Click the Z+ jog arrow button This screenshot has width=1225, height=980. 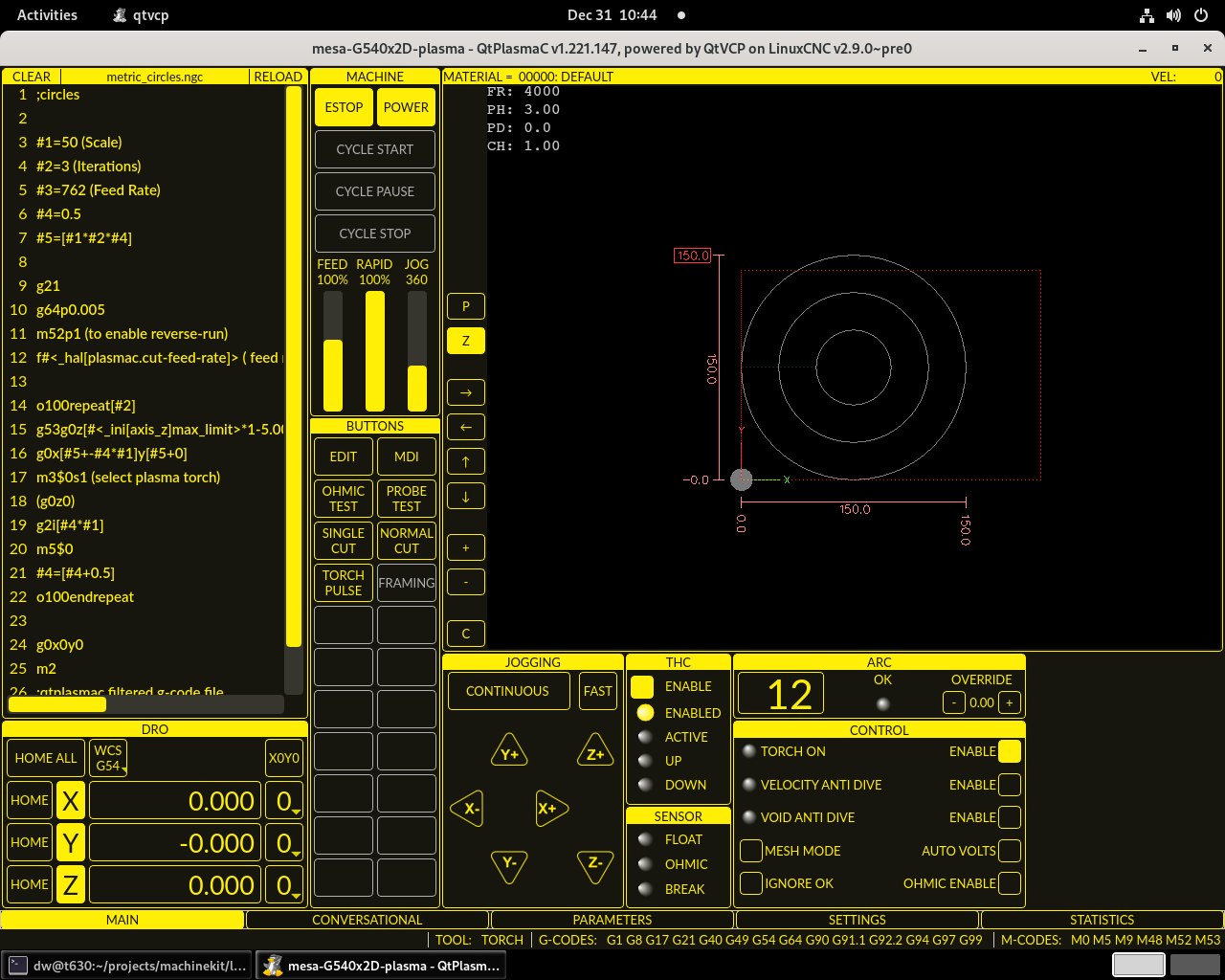click(x=594, y=752)
